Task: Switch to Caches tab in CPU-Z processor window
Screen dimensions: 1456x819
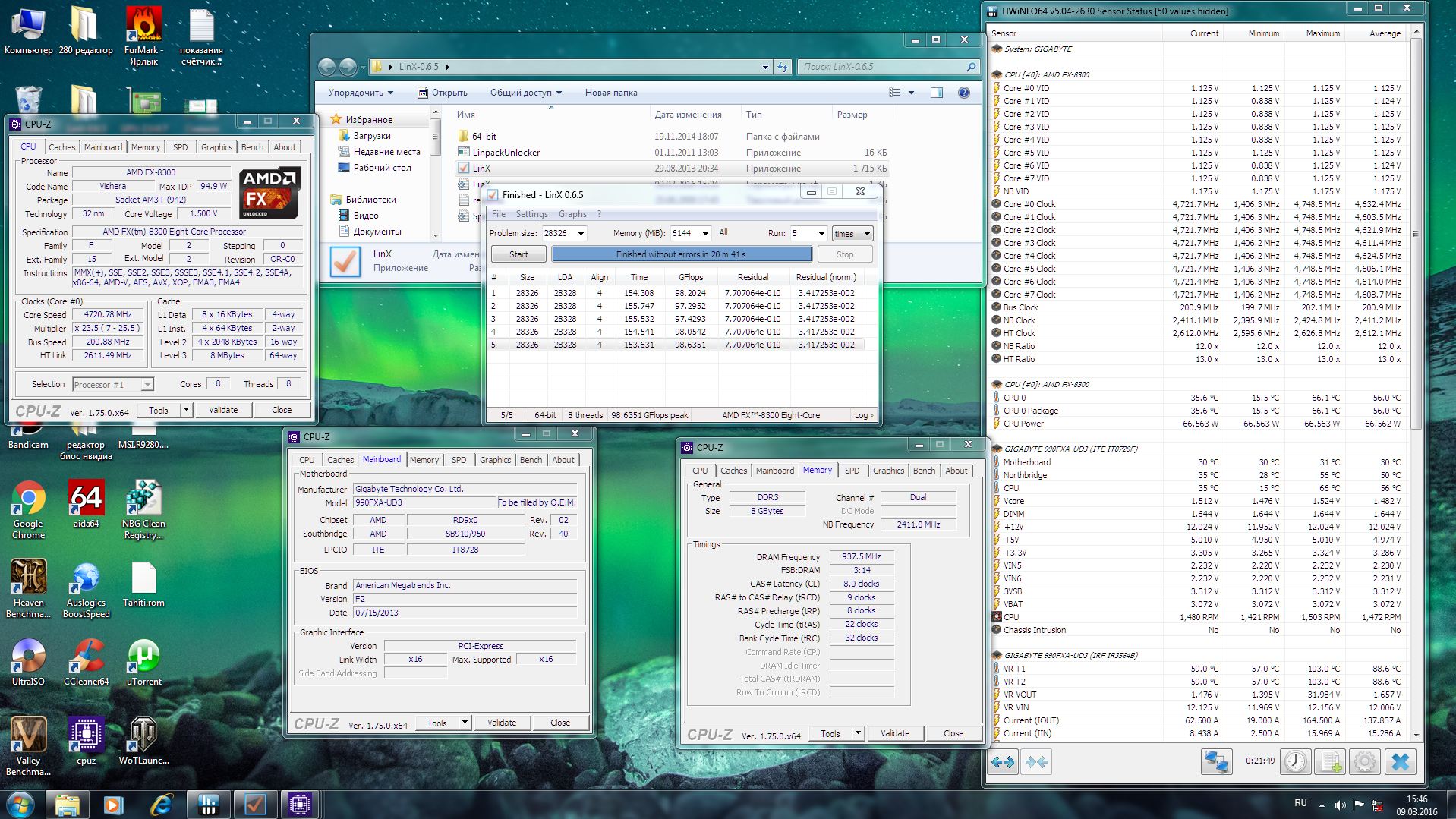Action: pos(62,147)
